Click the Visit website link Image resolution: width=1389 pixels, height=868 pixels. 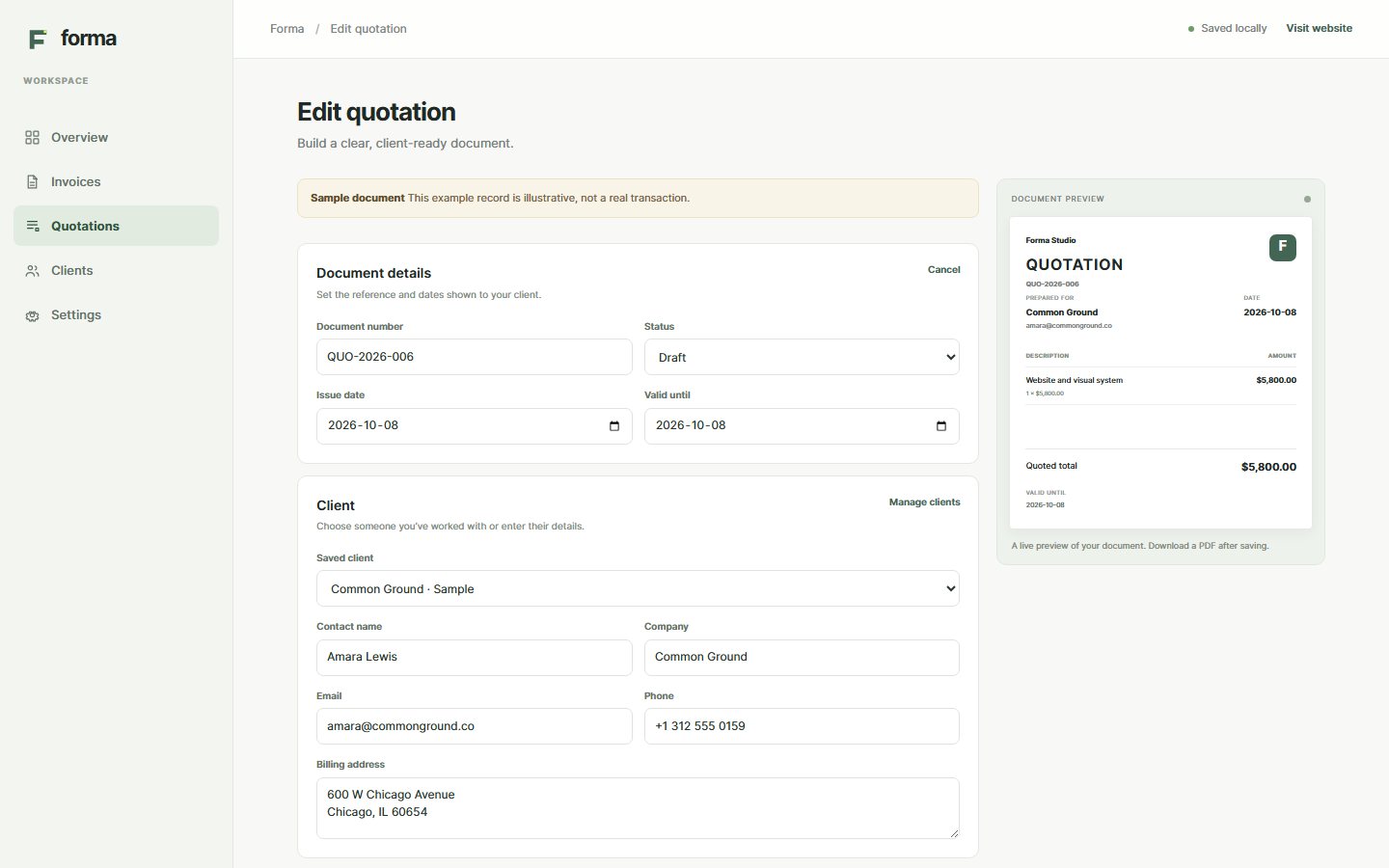(1319, 29)
